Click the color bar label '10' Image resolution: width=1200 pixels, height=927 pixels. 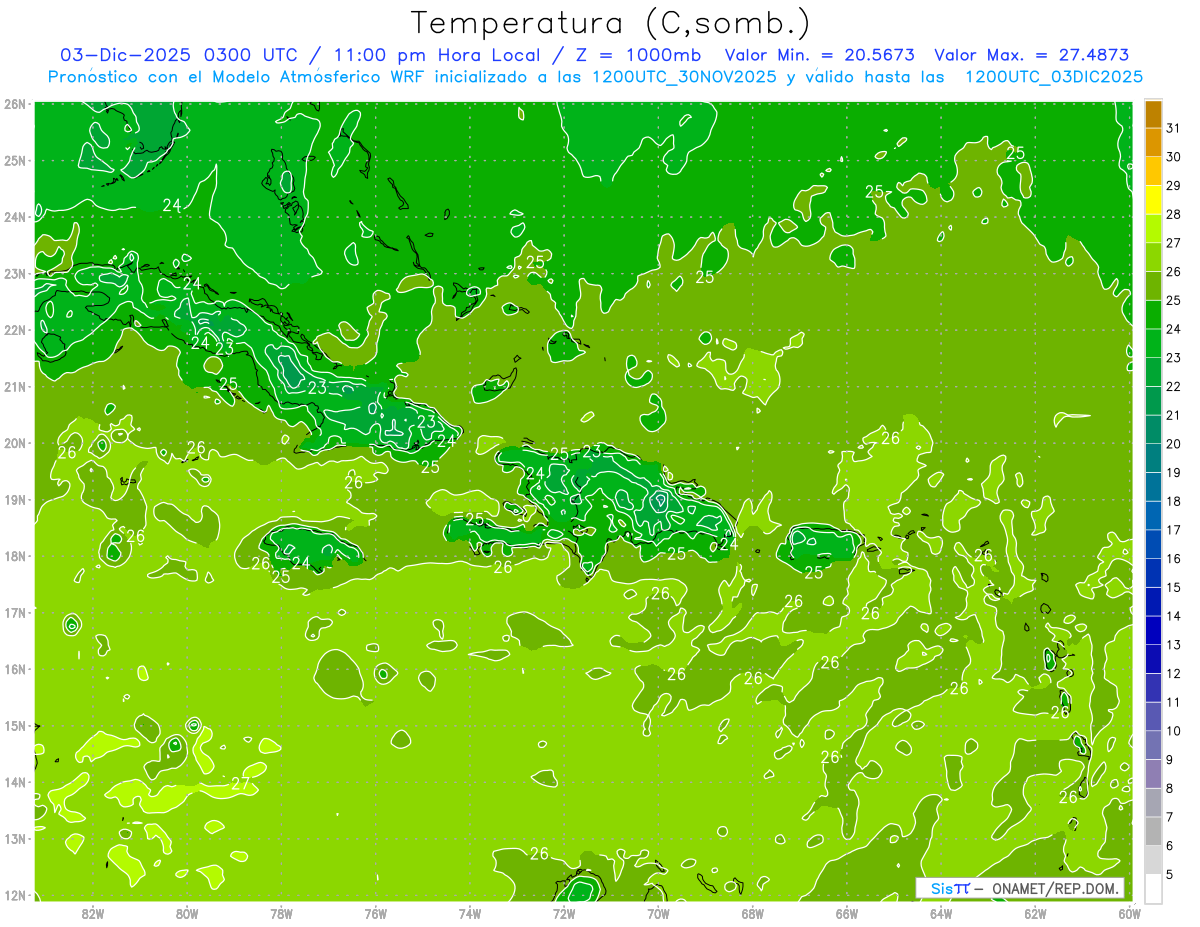(1174, 731)
